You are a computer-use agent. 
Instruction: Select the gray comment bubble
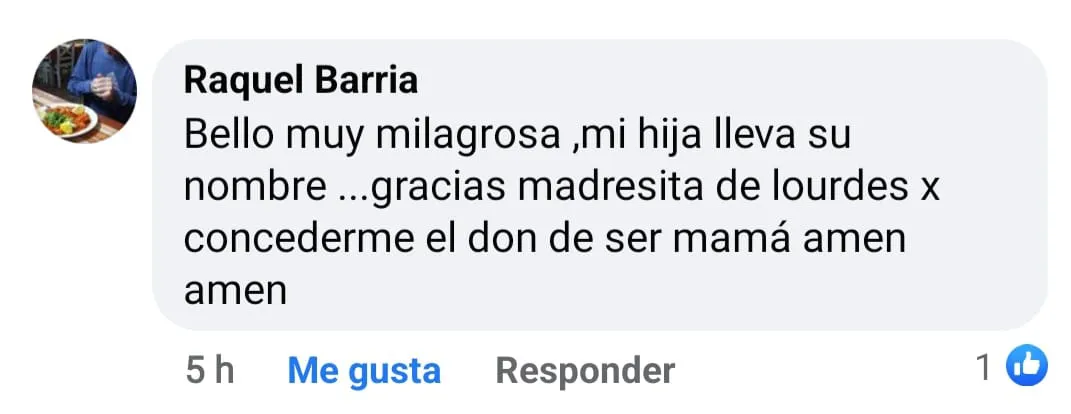[599, 184]
